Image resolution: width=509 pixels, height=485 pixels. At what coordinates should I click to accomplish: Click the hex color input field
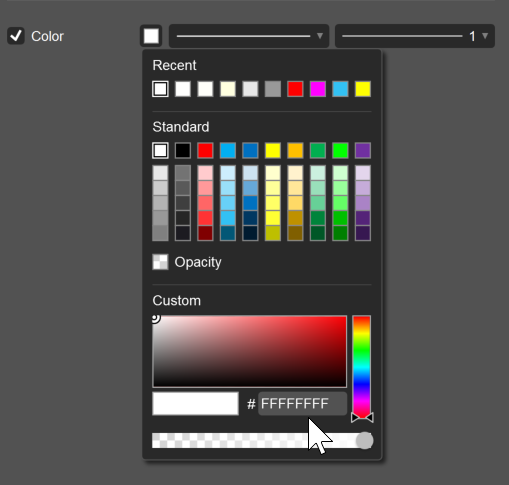302,404
